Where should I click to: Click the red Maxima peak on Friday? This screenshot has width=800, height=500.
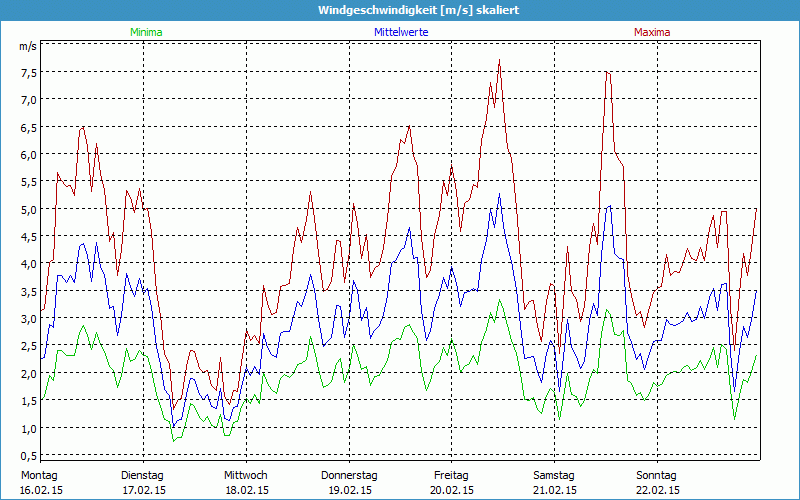click(499, 60)
